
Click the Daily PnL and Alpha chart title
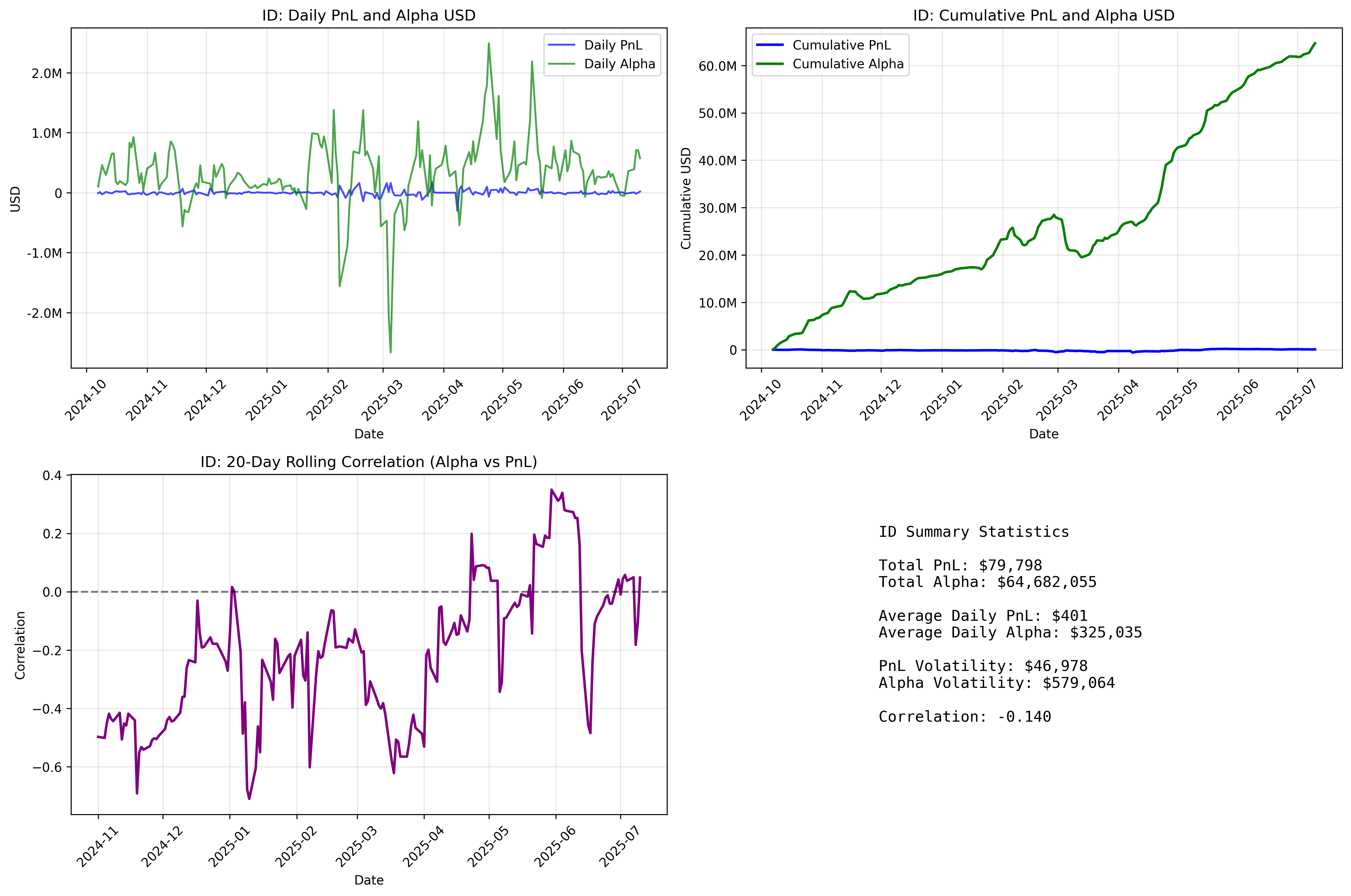[369, 15]
